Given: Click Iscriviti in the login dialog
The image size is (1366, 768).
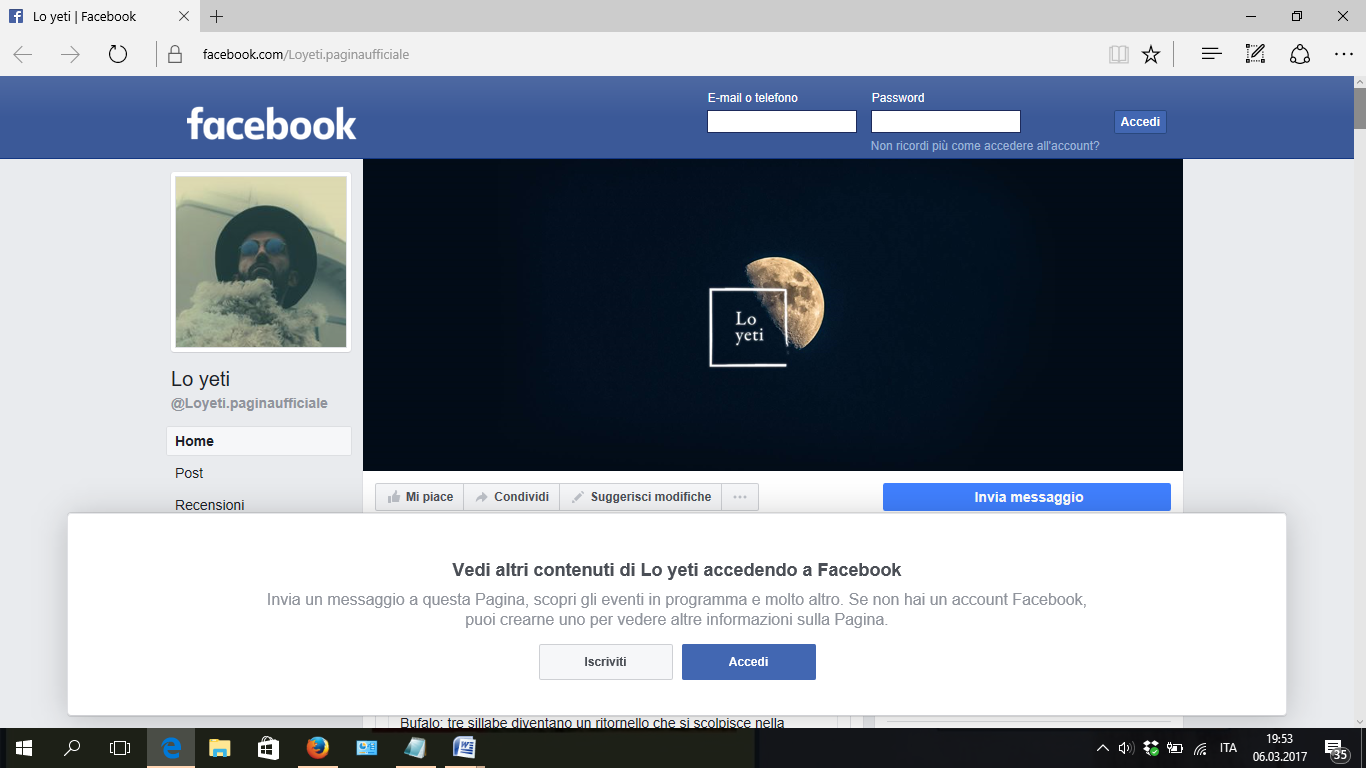Looking at the screenshot, I should (x=606, y=662).
